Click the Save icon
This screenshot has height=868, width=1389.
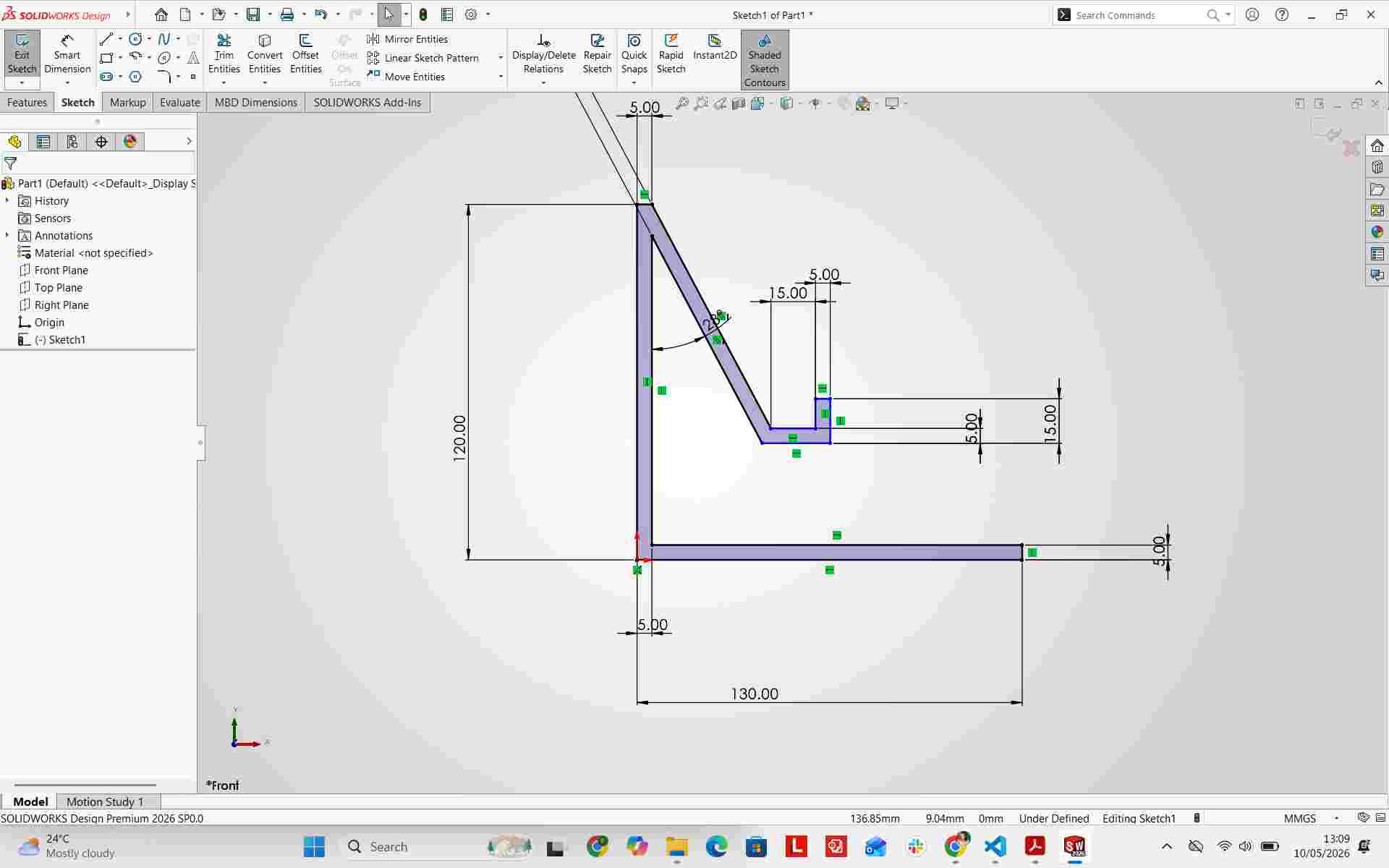[x=252, y=14]
